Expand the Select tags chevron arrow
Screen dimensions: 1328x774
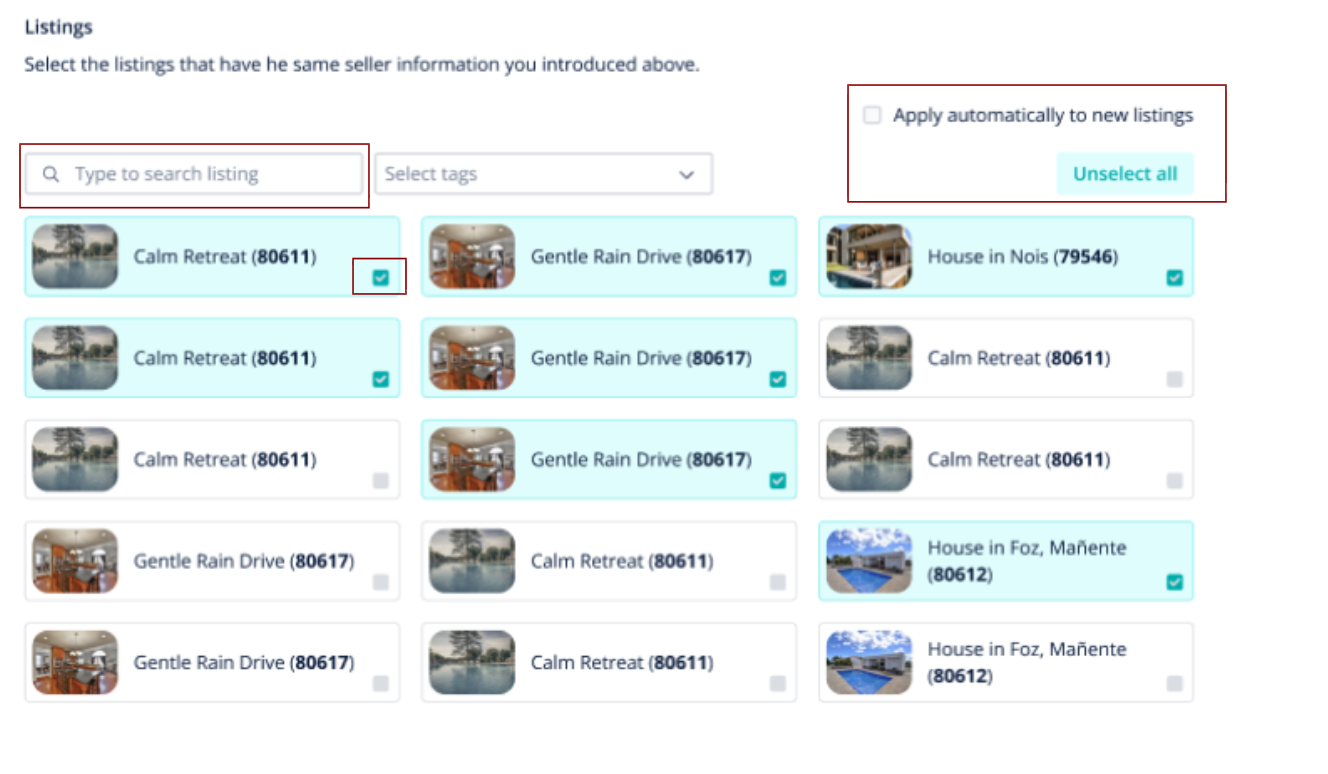[686, 174]
